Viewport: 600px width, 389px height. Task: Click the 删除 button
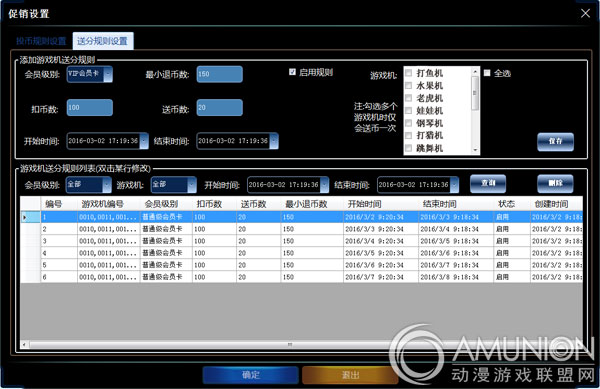555,184
